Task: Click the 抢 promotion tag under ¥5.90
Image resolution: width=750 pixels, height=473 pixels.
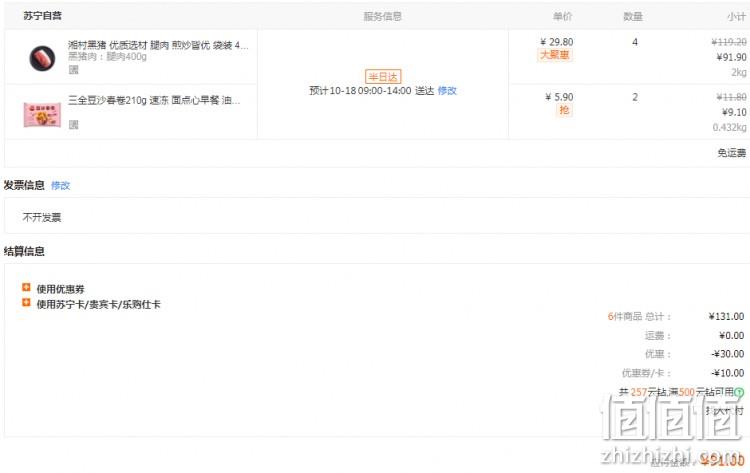Action: 564,110
